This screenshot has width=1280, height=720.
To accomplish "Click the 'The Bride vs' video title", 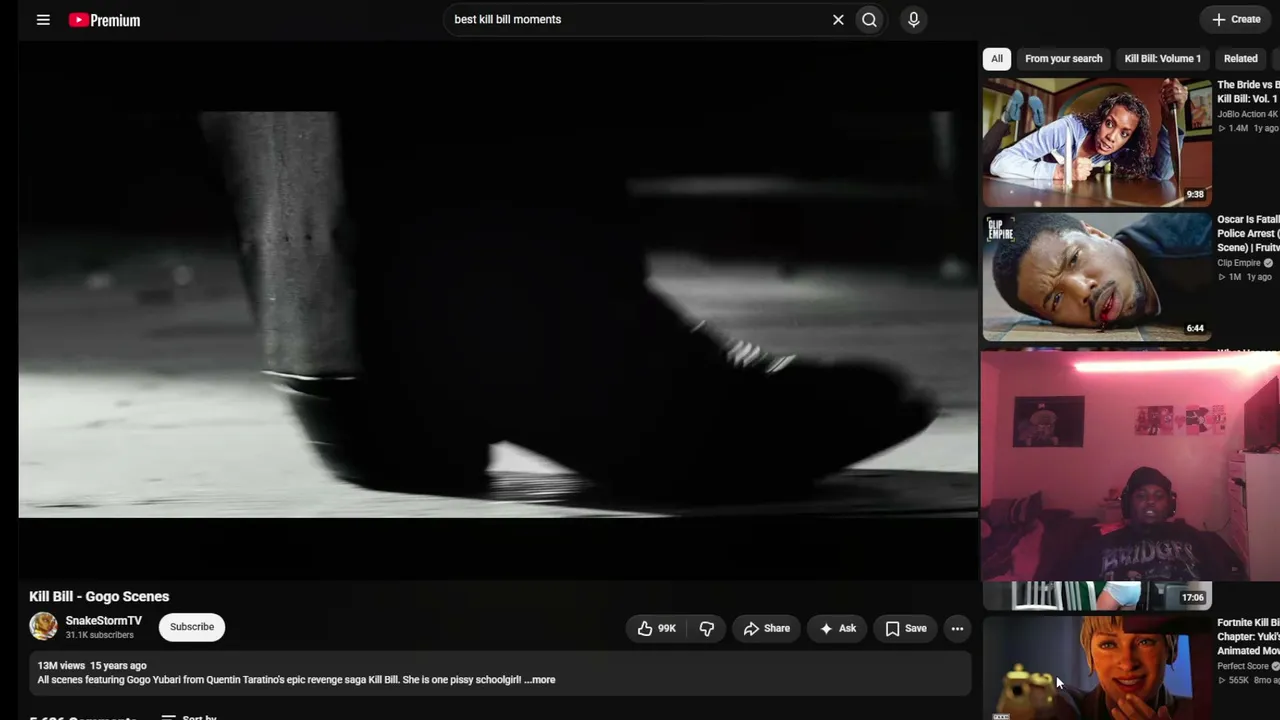I will [x=1248, y=92].
